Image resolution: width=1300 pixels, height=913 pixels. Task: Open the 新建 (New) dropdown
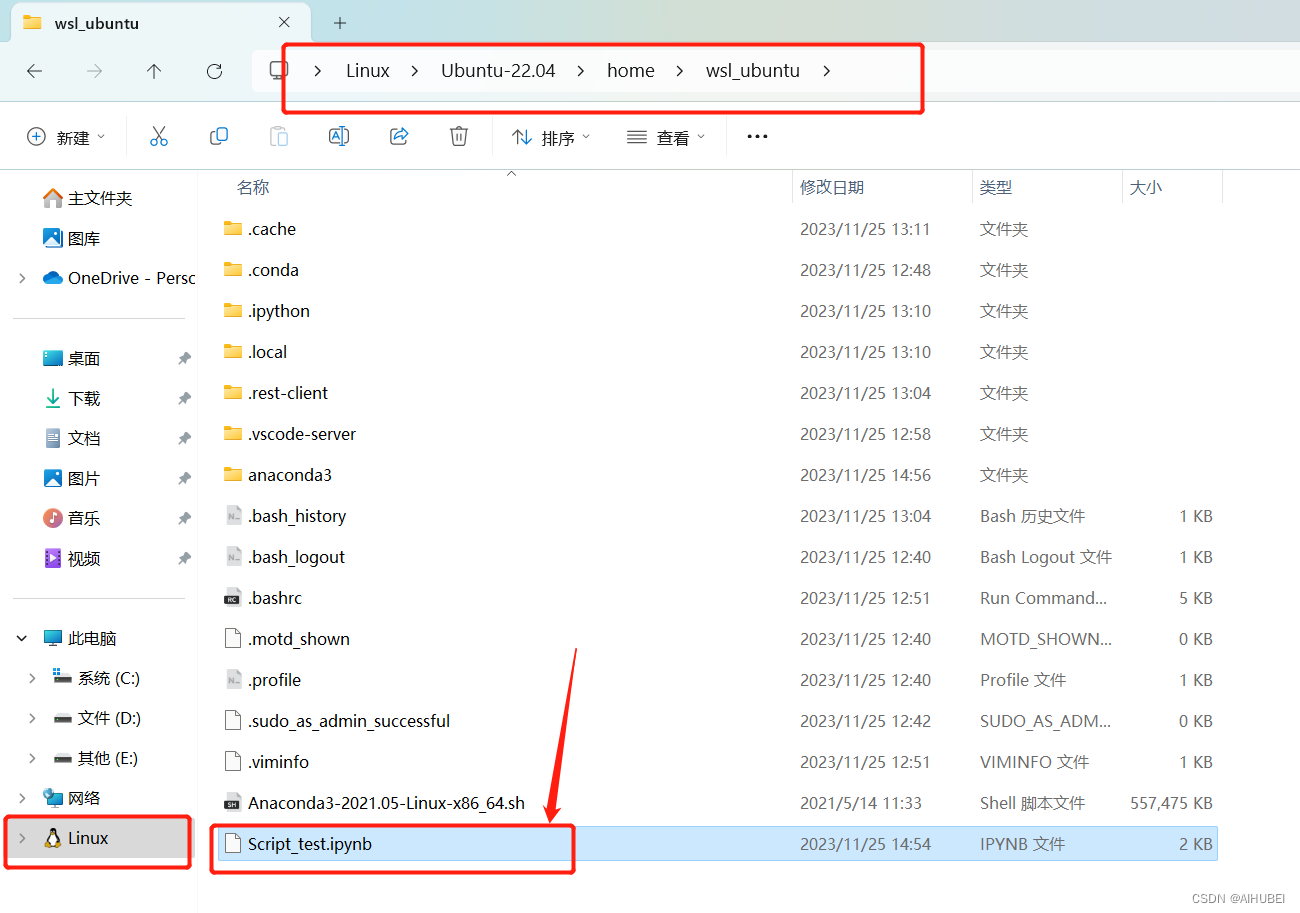click(66, 137)
